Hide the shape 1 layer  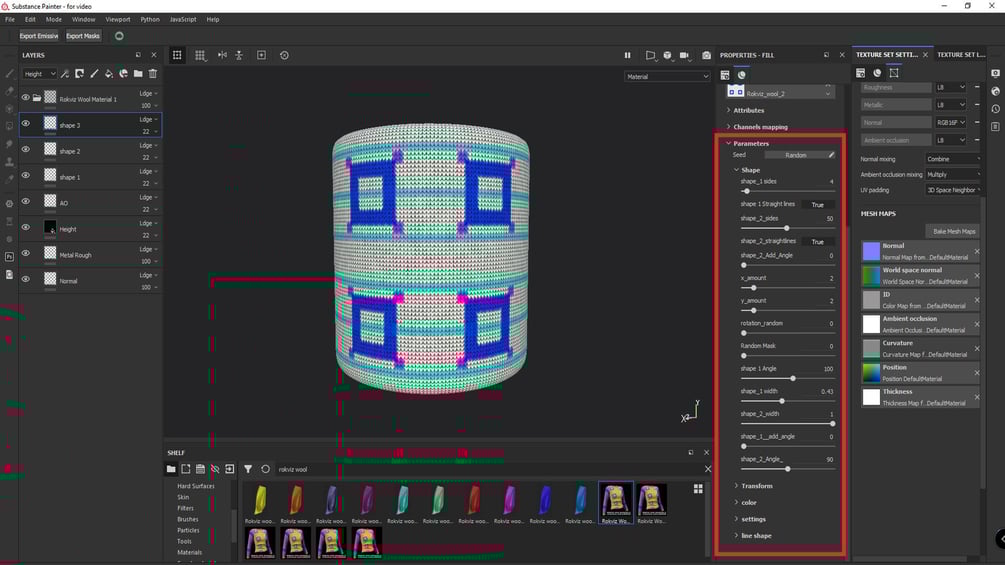coord(26,176)
